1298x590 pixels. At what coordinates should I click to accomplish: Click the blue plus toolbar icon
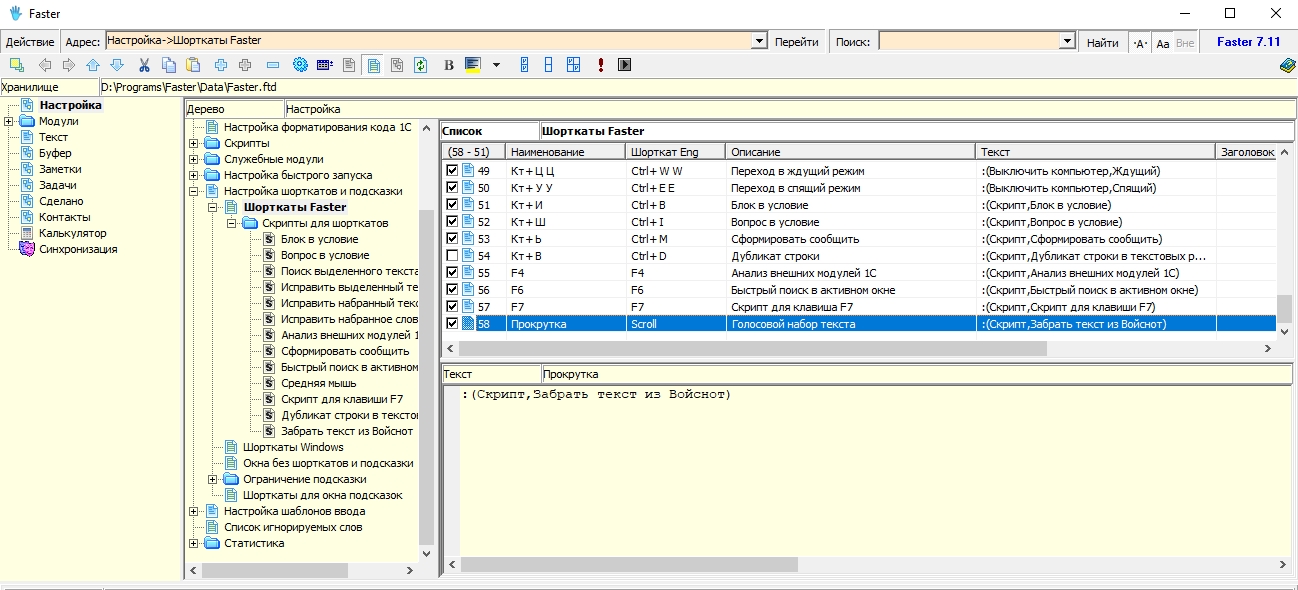(221, 65)
